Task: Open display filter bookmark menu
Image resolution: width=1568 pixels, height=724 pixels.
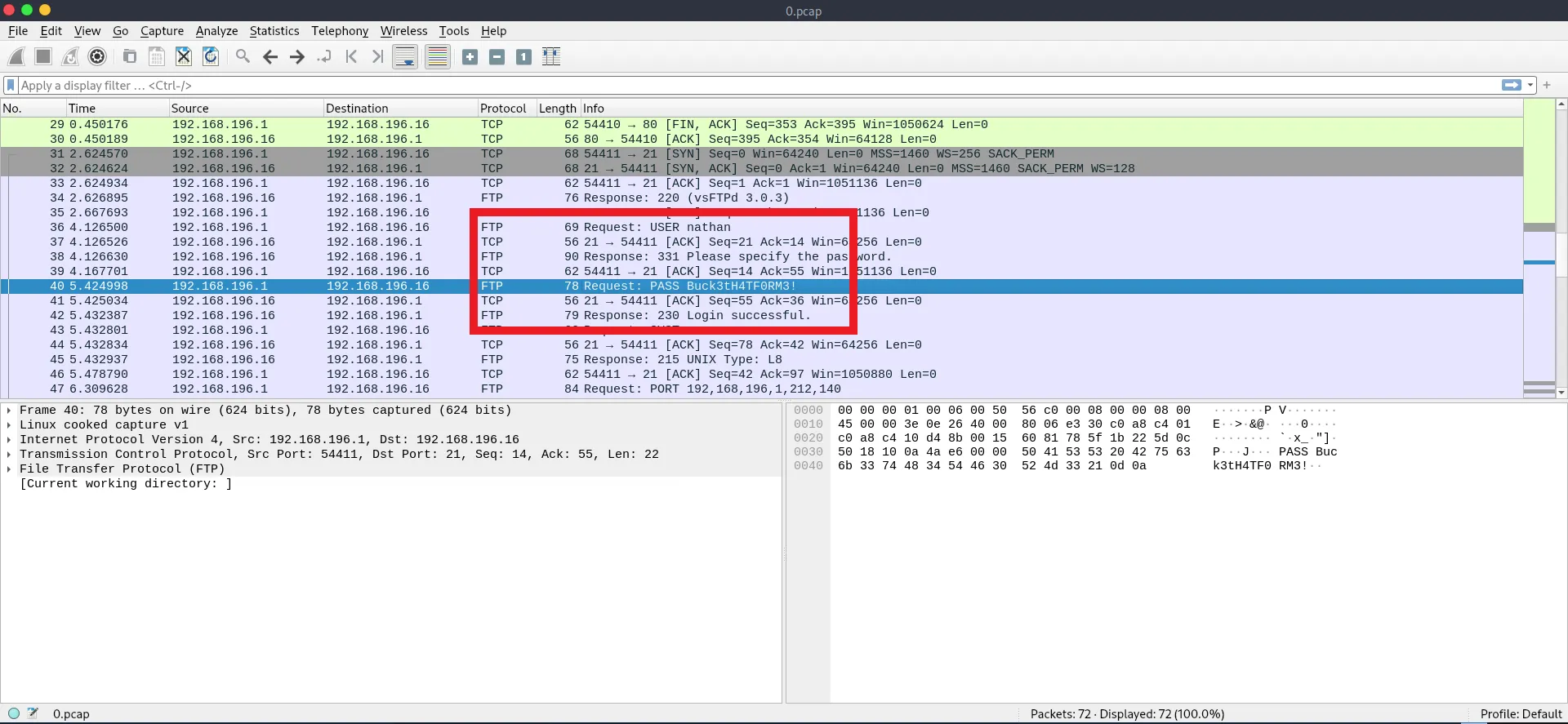Action: tap(11, 85)
